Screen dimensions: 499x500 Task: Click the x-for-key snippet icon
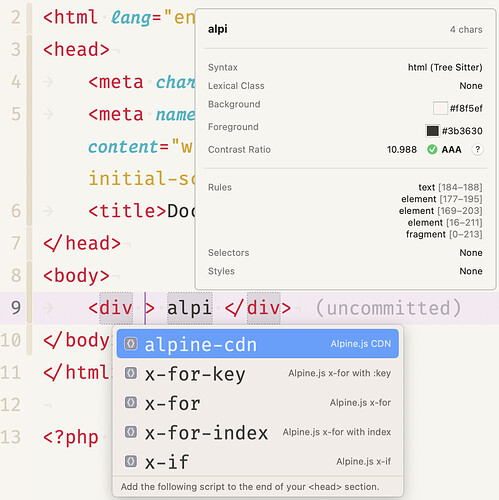coord(131,373)
